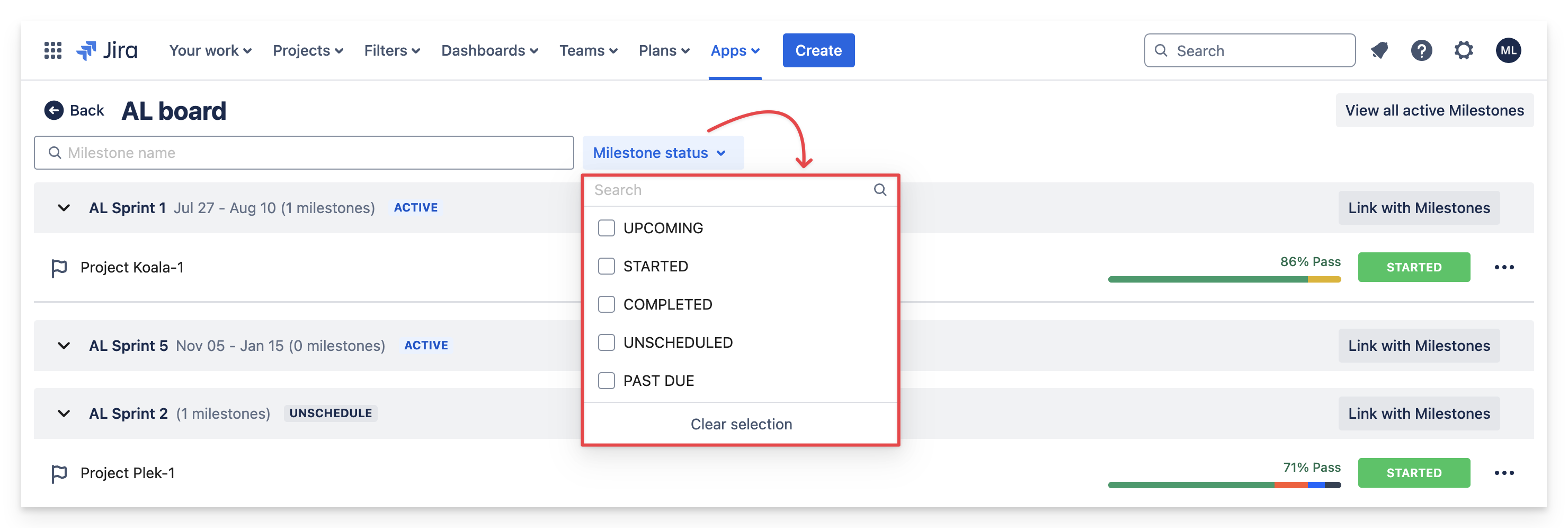The width and height of the screenshot is (1568, 528).
Task: Click the Project Plek-1 progress bar
Action: pyautogui.click(x=1224, y=485)
